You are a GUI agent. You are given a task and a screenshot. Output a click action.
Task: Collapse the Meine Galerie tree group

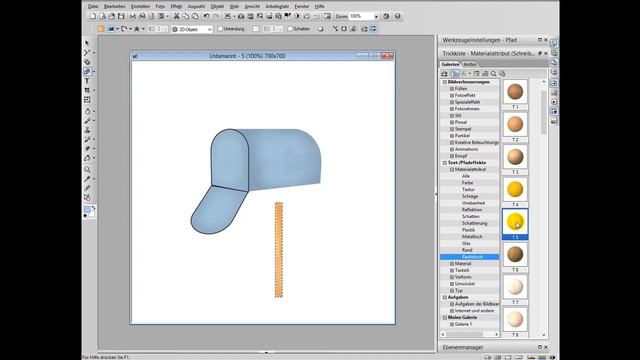click(445, 317)
